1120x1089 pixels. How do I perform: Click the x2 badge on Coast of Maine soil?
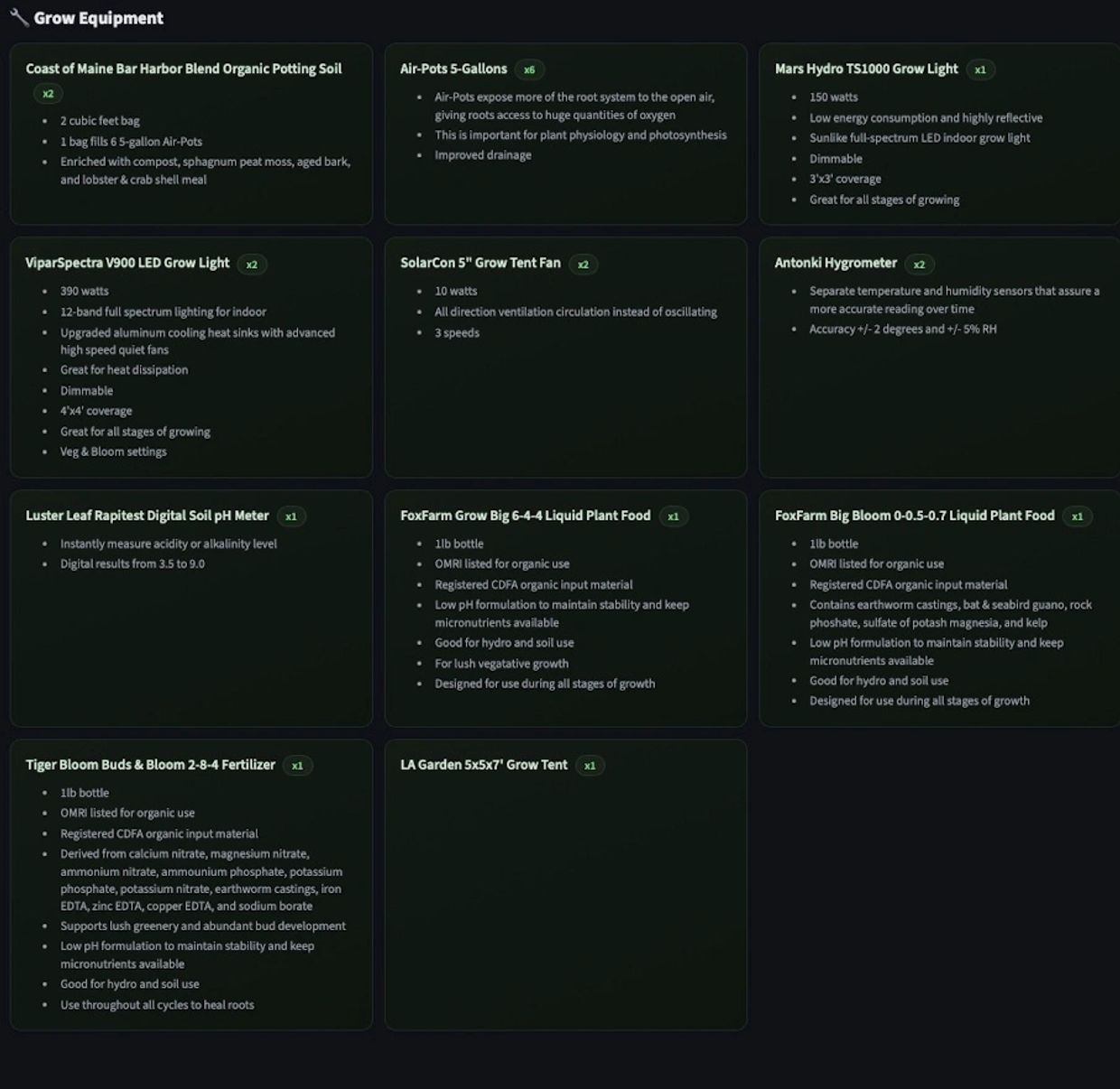[48, 94]
